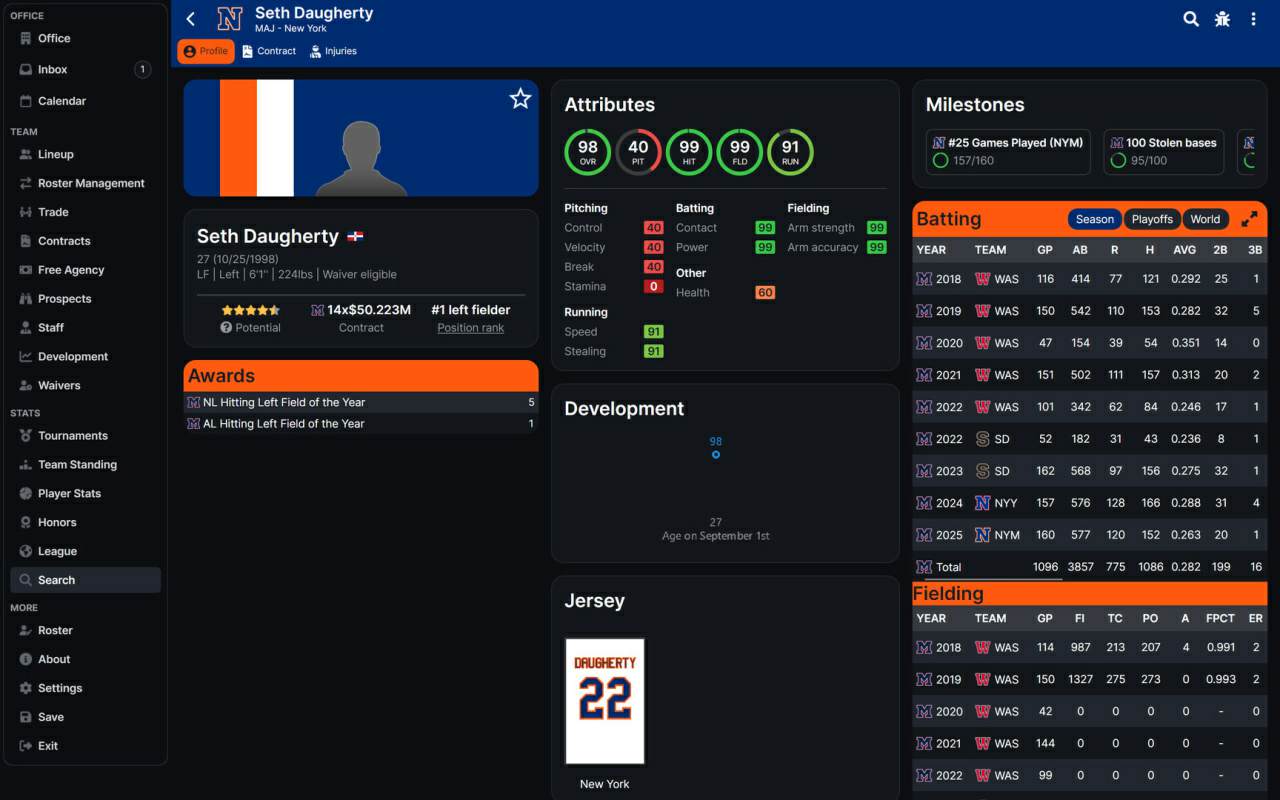
Task: Select the Season batting stats filter
Action: [1094, 219]
